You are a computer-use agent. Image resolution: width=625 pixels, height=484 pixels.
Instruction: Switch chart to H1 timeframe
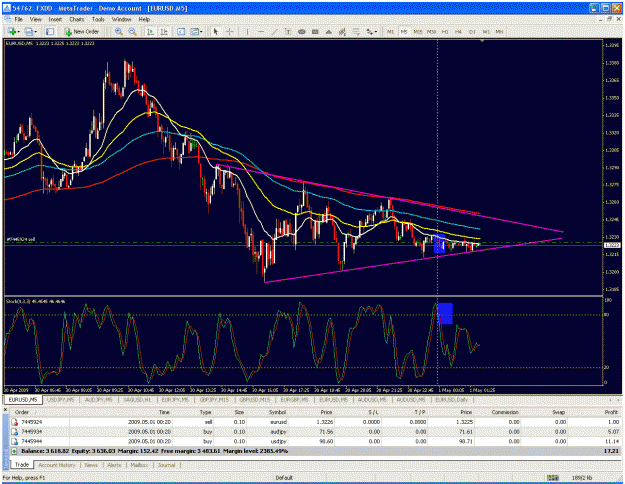445,31
